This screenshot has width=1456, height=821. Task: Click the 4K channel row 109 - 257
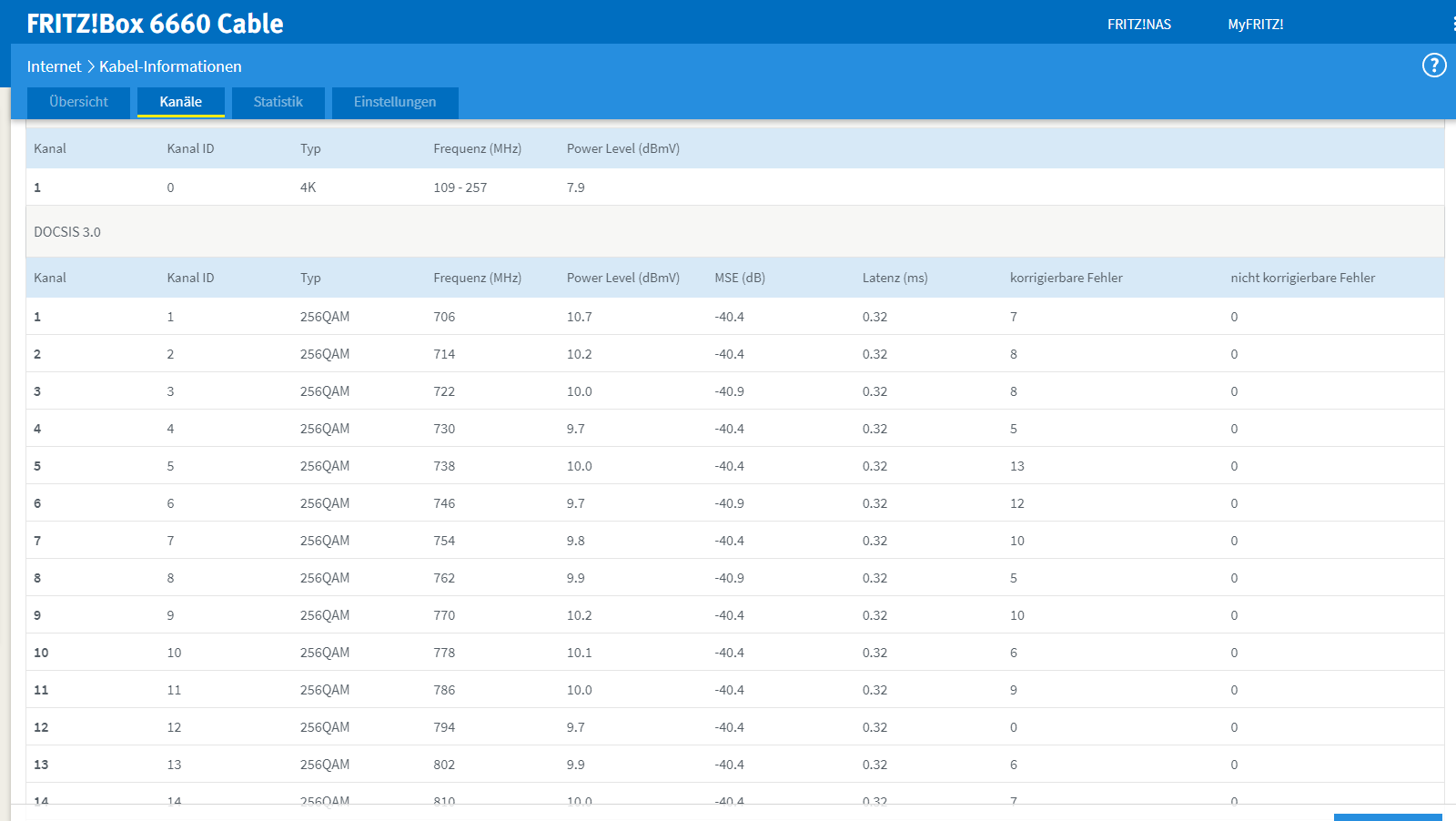[735, 188]
